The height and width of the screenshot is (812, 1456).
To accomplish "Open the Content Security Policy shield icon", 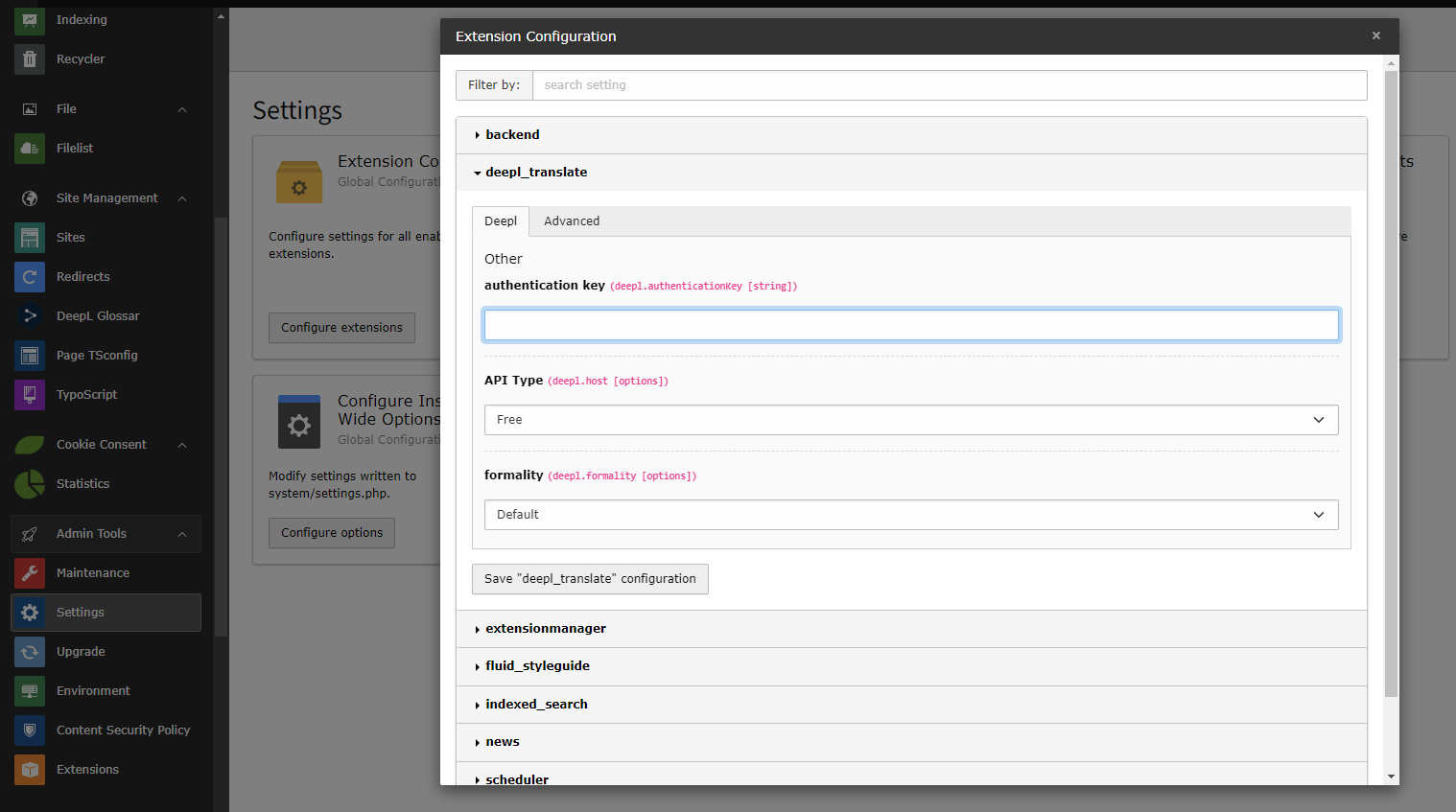I will pos(30,730).
